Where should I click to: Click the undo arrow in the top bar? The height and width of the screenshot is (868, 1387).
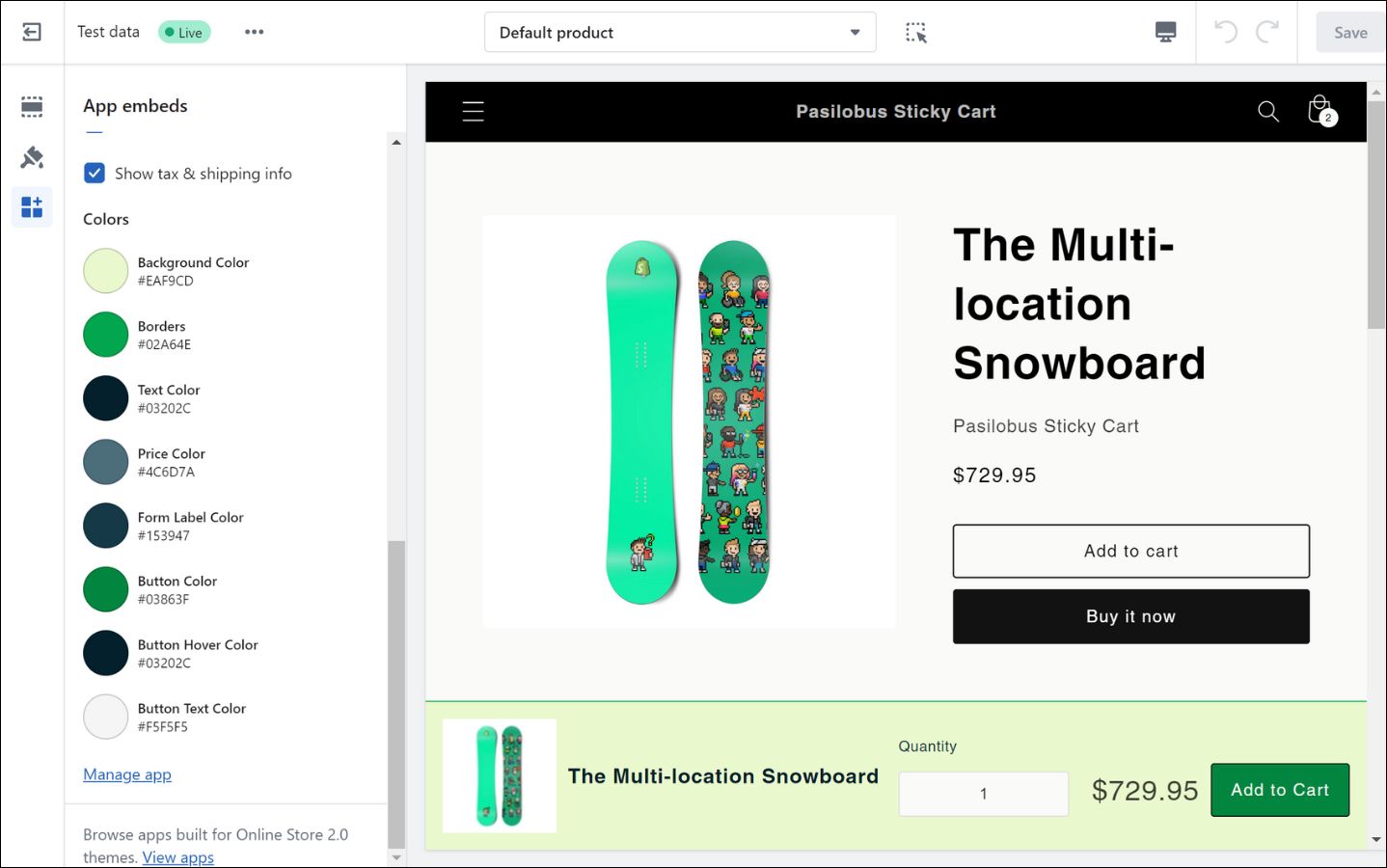(1225, 32)
